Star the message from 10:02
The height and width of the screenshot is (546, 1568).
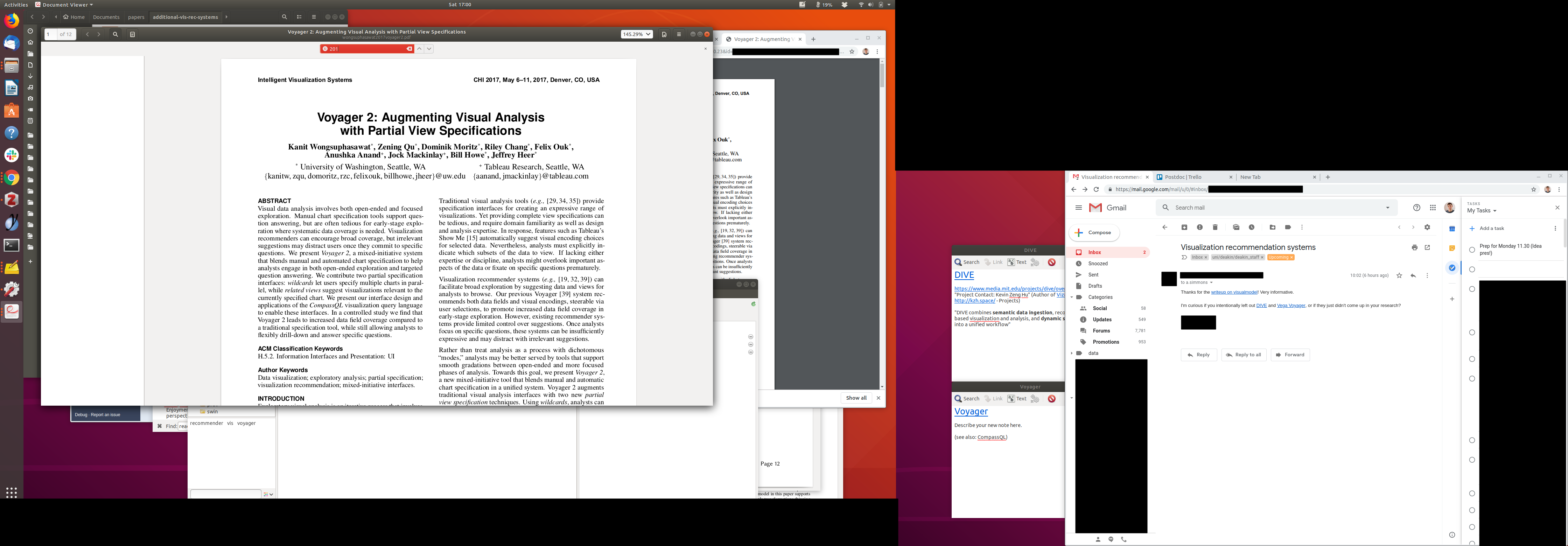1399,276
